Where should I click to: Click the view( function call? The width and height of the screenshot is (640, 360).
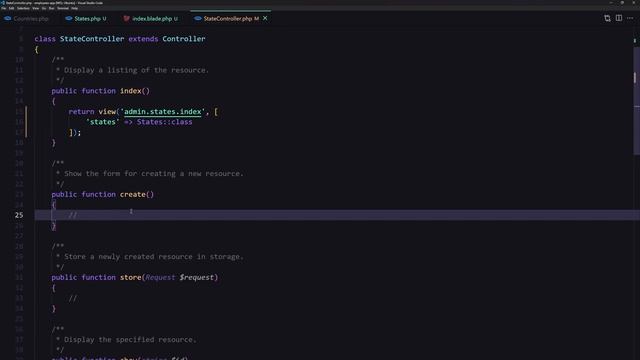tap(107, 111)
